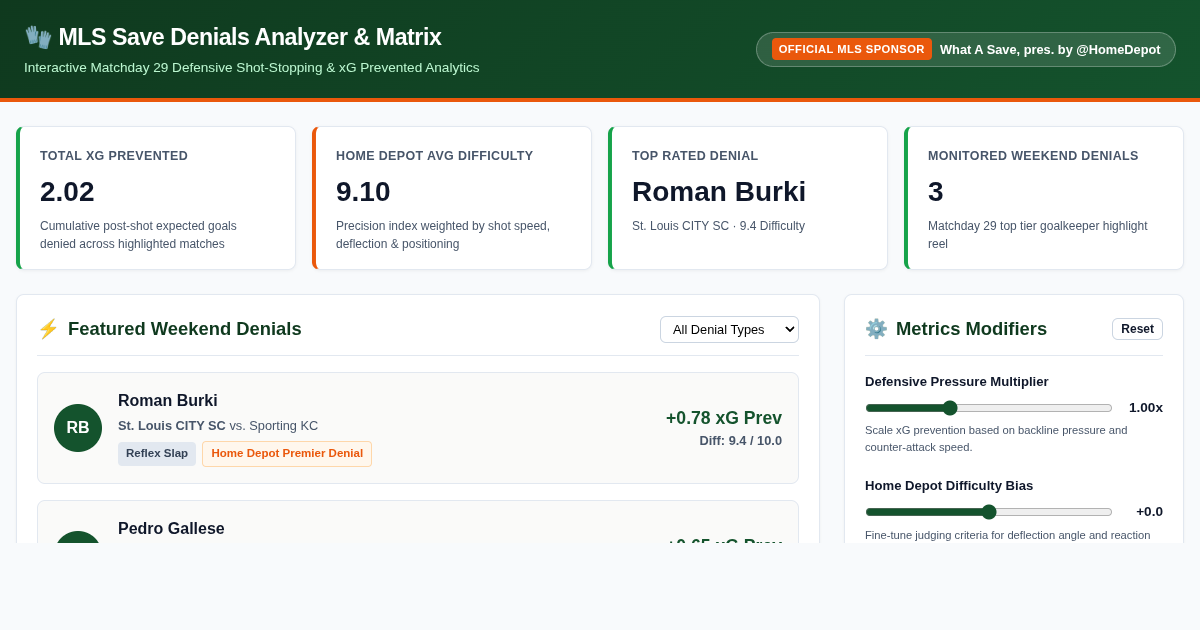Click the 9.10 average difficulty value
The width and height of the screenshot is (1200, 630).
363,192
